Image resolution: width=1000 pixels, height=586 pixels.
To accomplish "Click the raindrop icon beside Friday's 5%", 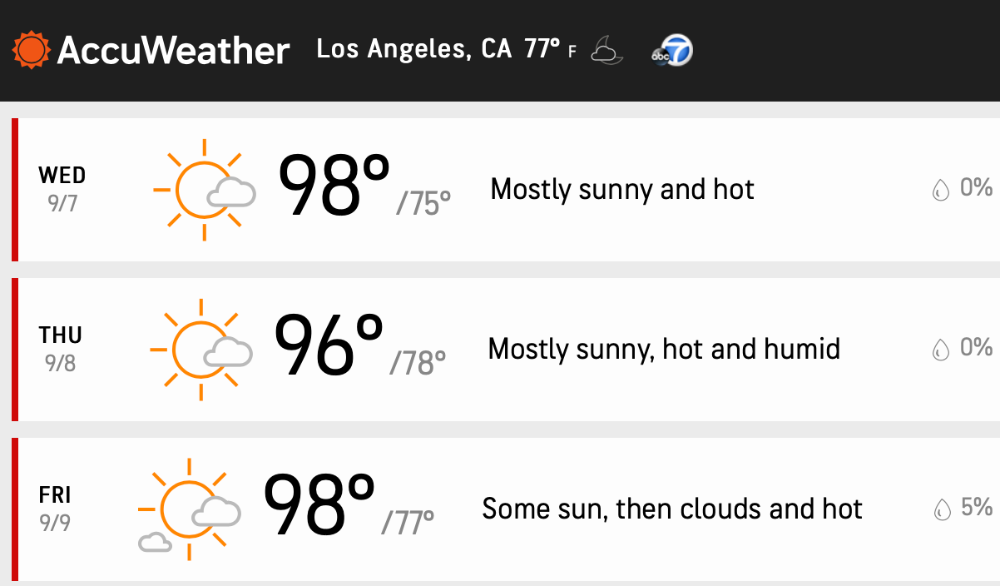I will 942,509.
